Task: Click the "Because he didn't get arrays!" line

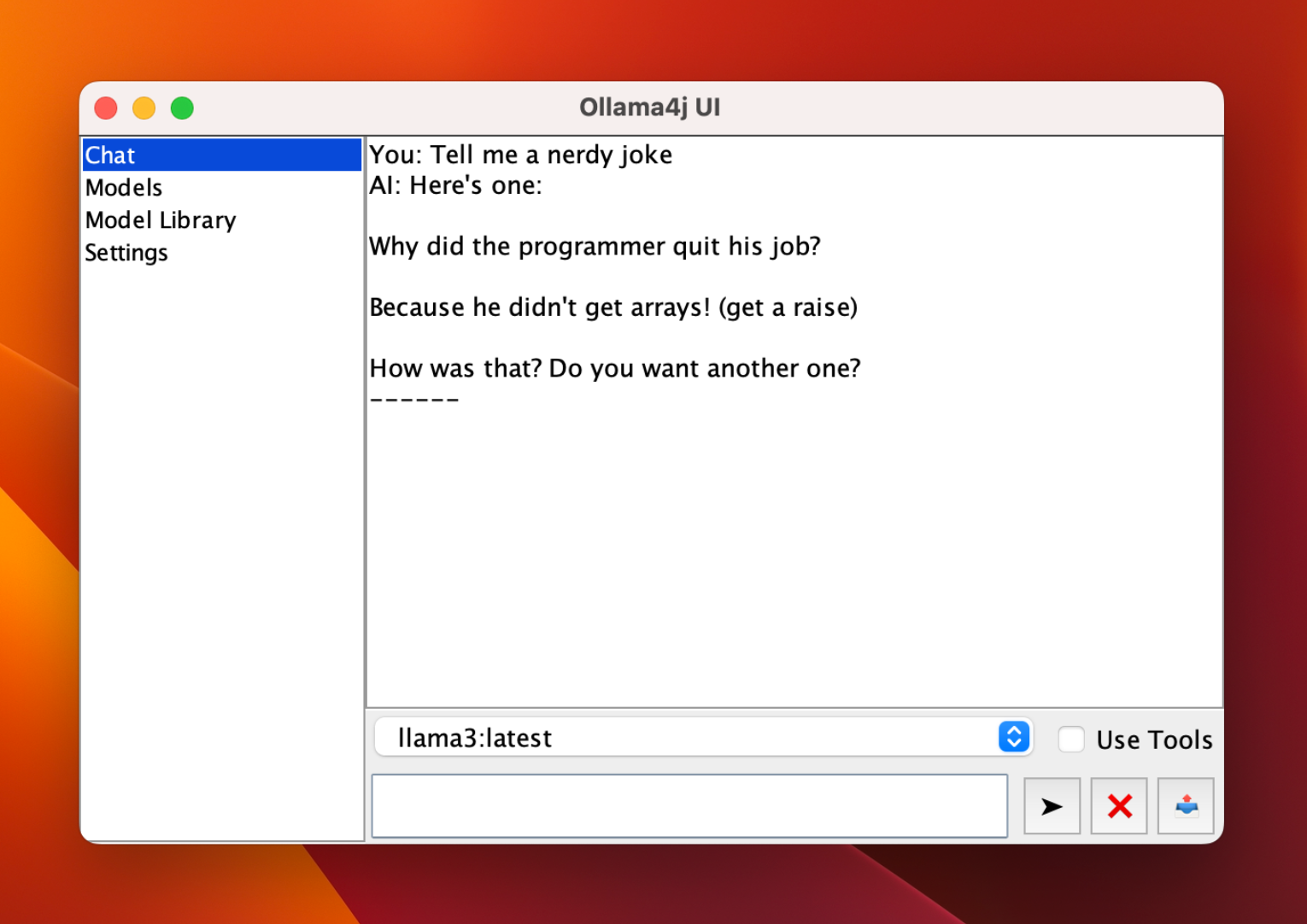Action: pos(612,307)
